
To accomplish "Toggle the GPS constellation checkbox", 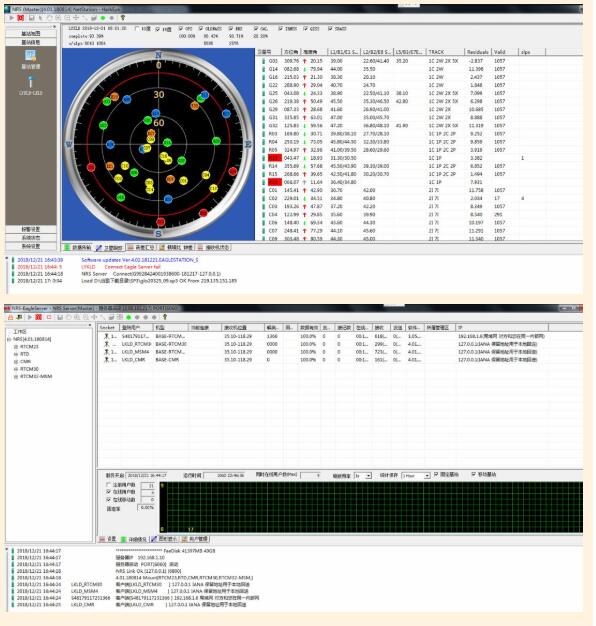I will point(180,29).
